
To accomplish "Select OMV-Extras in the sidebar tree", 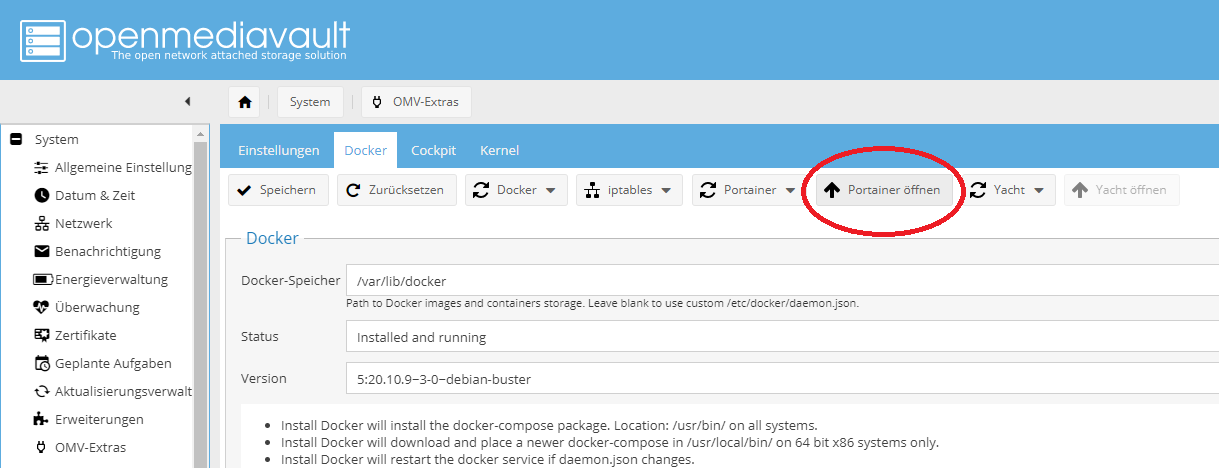I will (x=90, y=447).
